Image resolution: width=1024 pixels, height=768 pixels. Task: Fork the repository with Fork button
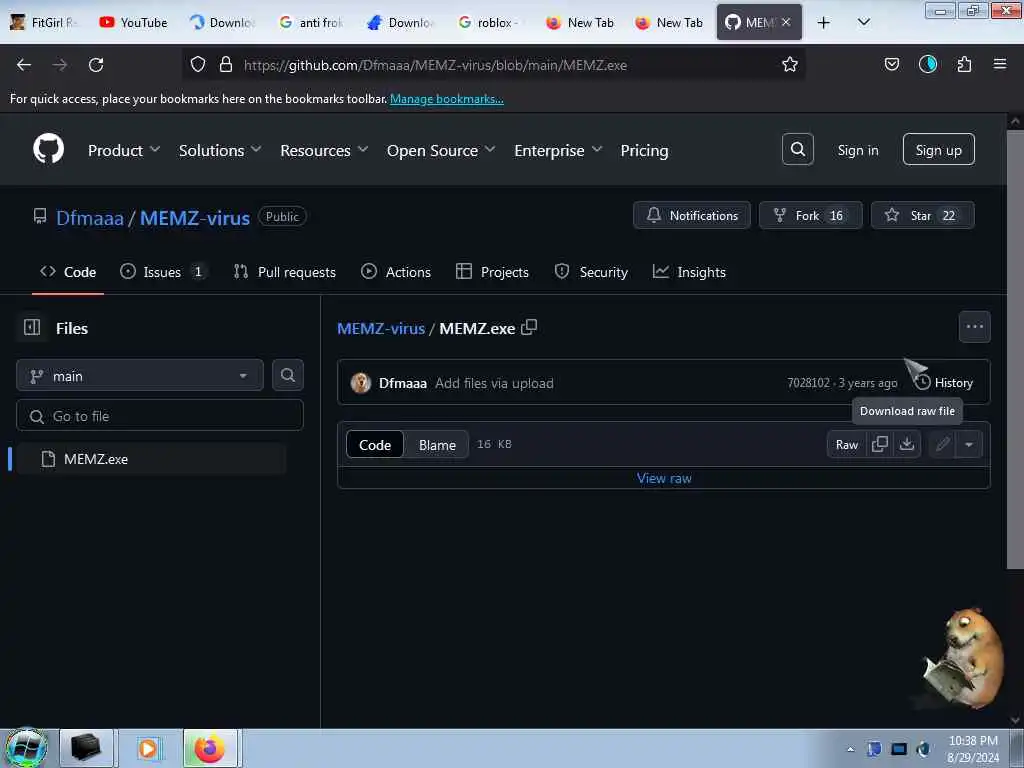[810, 215]
